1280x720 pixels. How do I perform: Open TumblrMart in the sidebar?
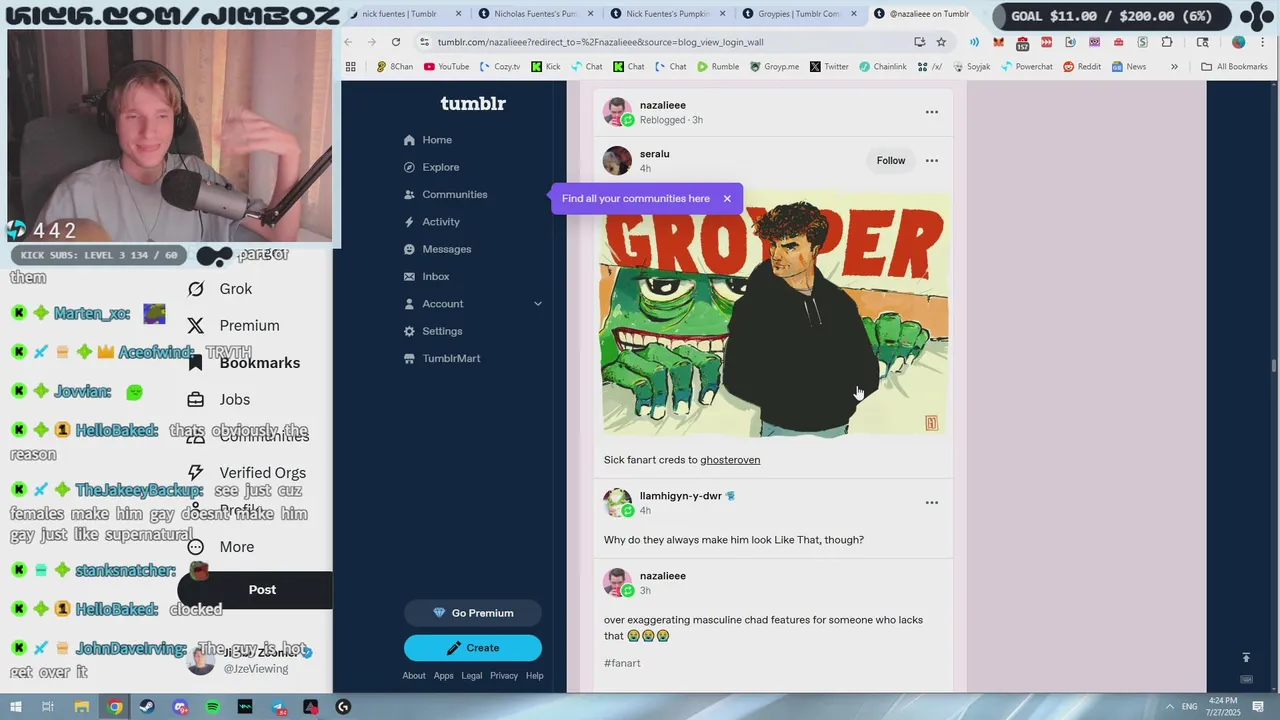(x=441, y=358)
